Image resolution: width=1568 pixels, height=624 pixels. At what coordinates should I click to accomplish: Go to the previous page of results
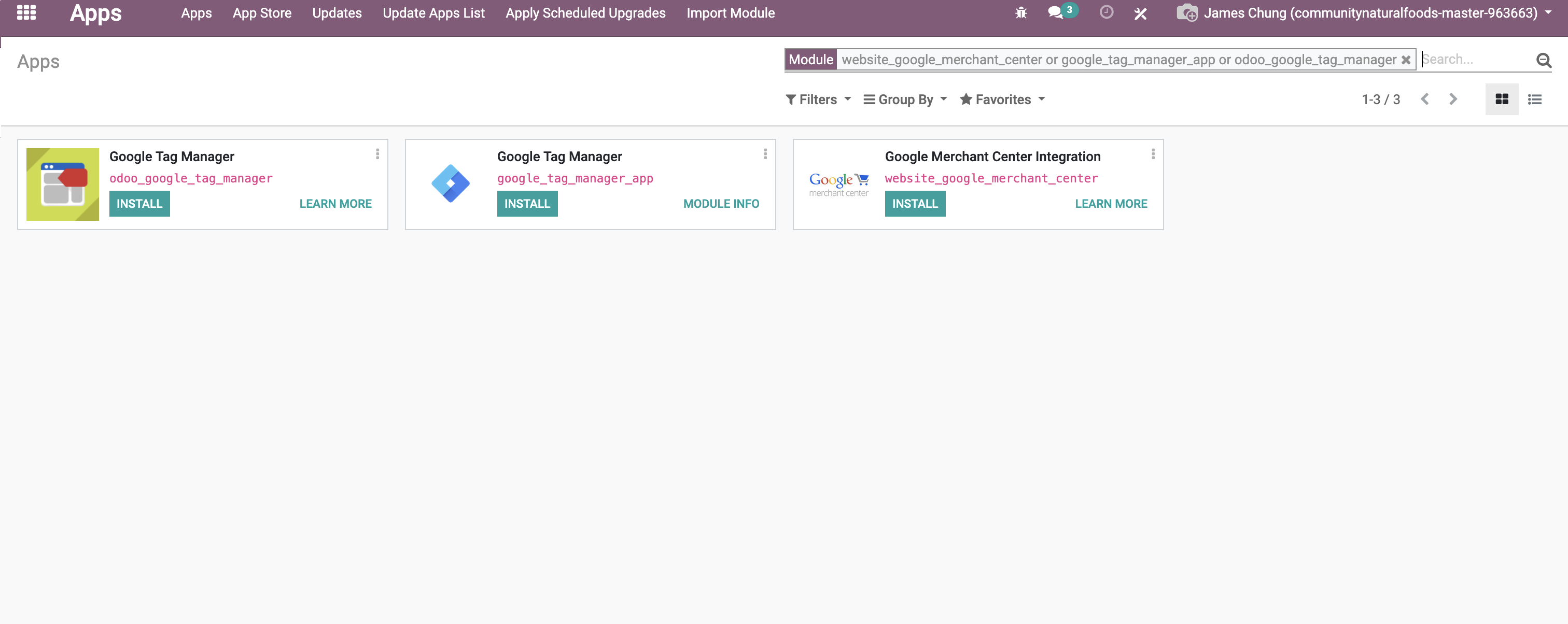pyautogui.click(x=1424, y=99)
